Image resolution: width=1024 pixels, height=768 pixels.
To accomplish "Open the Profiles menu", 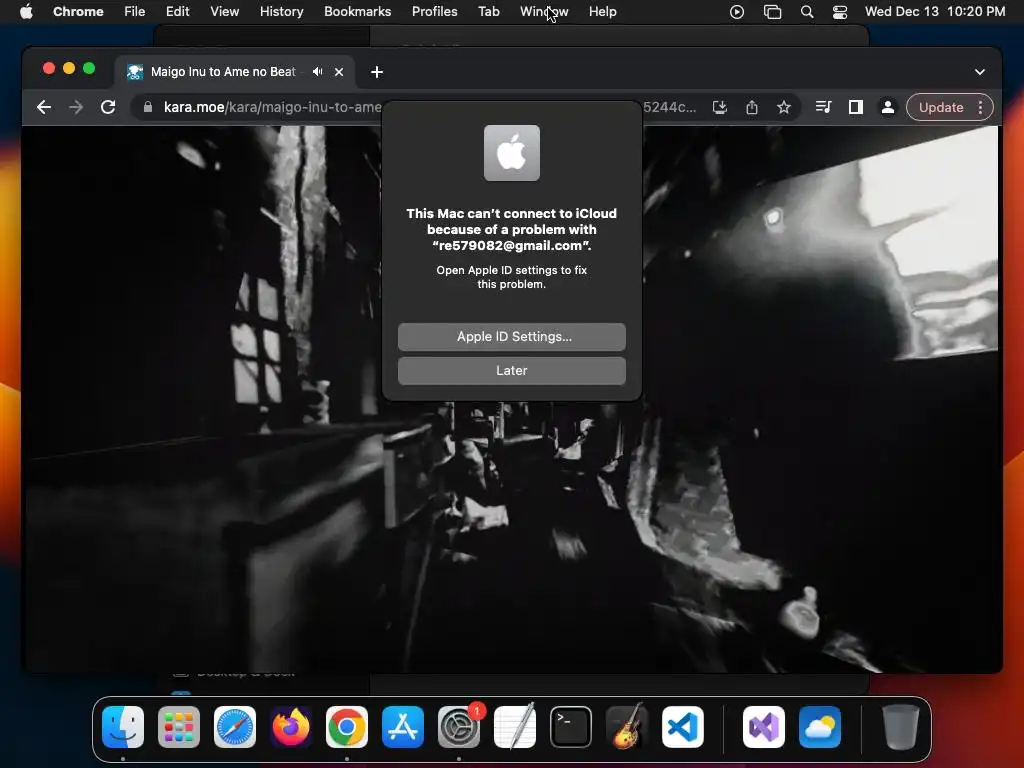I will (x=434, y=12).
